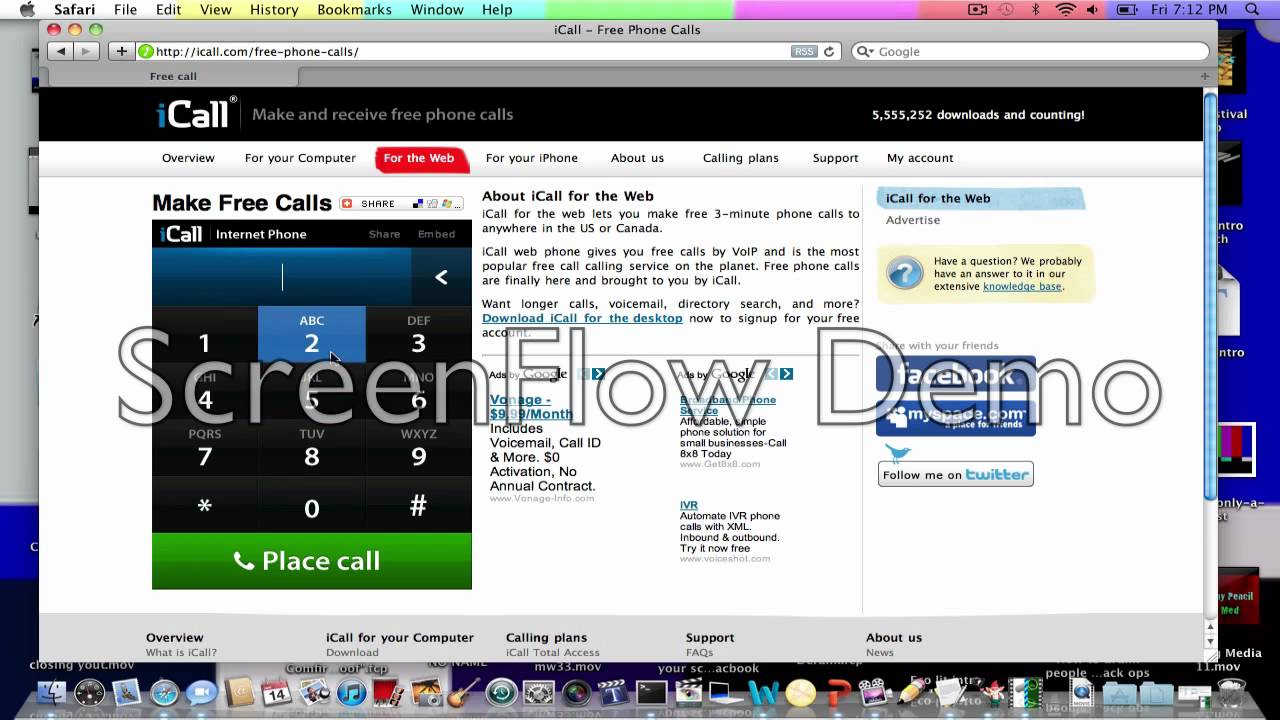1280x720 pixels.
Task: Click the RSS badge in the address bar
Action: click(x=804, y=51)
